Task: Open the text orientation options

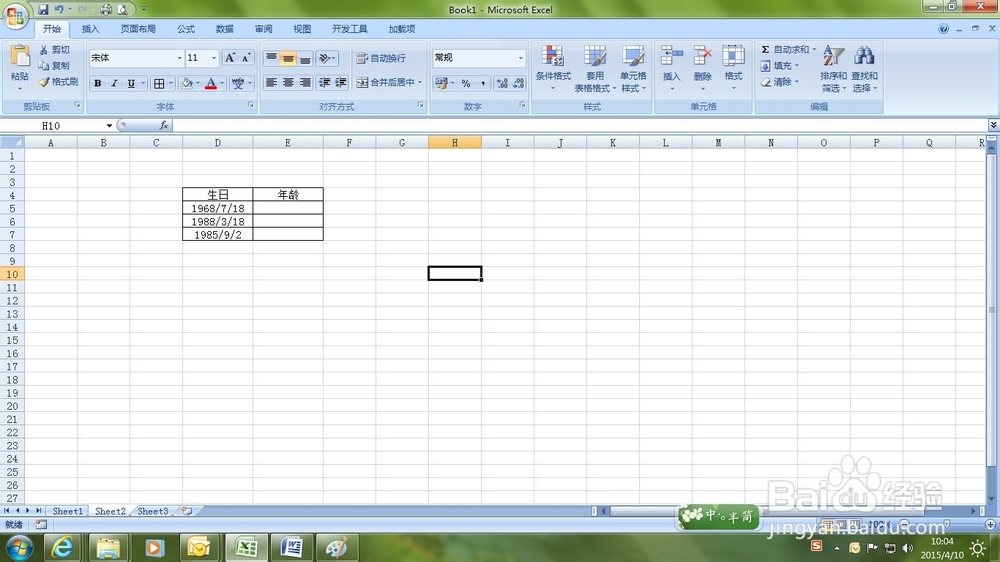Action: [x=326, y=58]
